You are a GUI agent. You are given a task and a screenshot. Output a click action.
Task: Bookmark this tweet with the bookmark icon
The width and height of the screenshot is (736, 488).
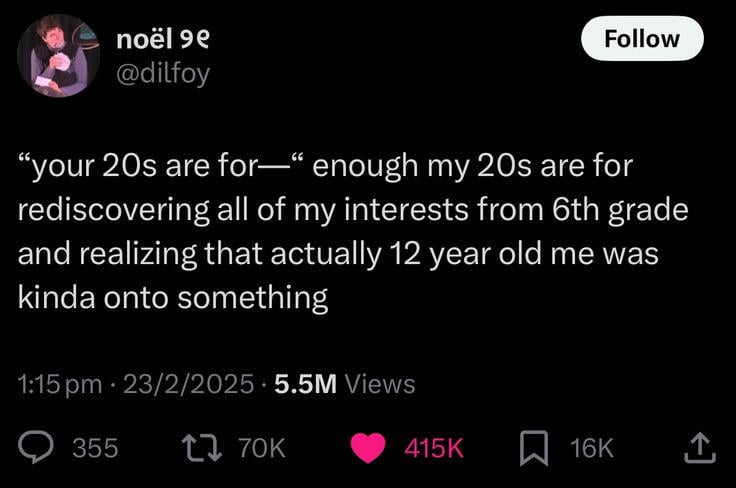tap(534, 448)
